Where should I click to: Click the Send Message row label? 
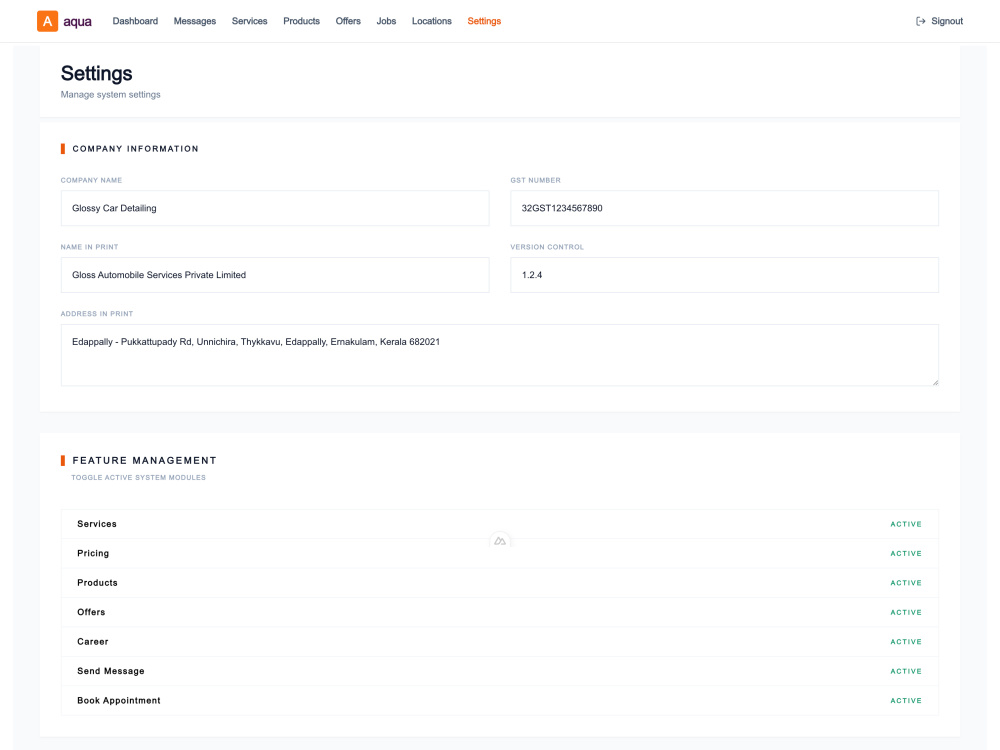point(111,671)
